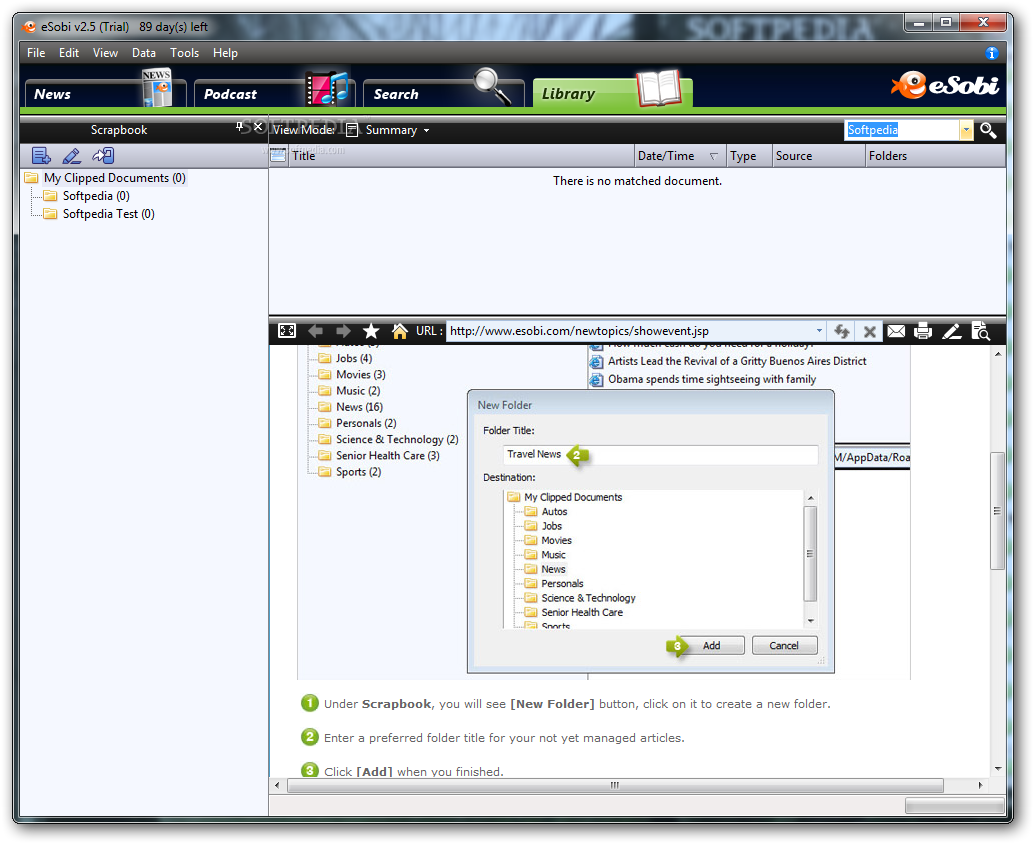Pin the Scrapbook panel
Screen dimensions: 1034x844
click(x=239, y=127)
